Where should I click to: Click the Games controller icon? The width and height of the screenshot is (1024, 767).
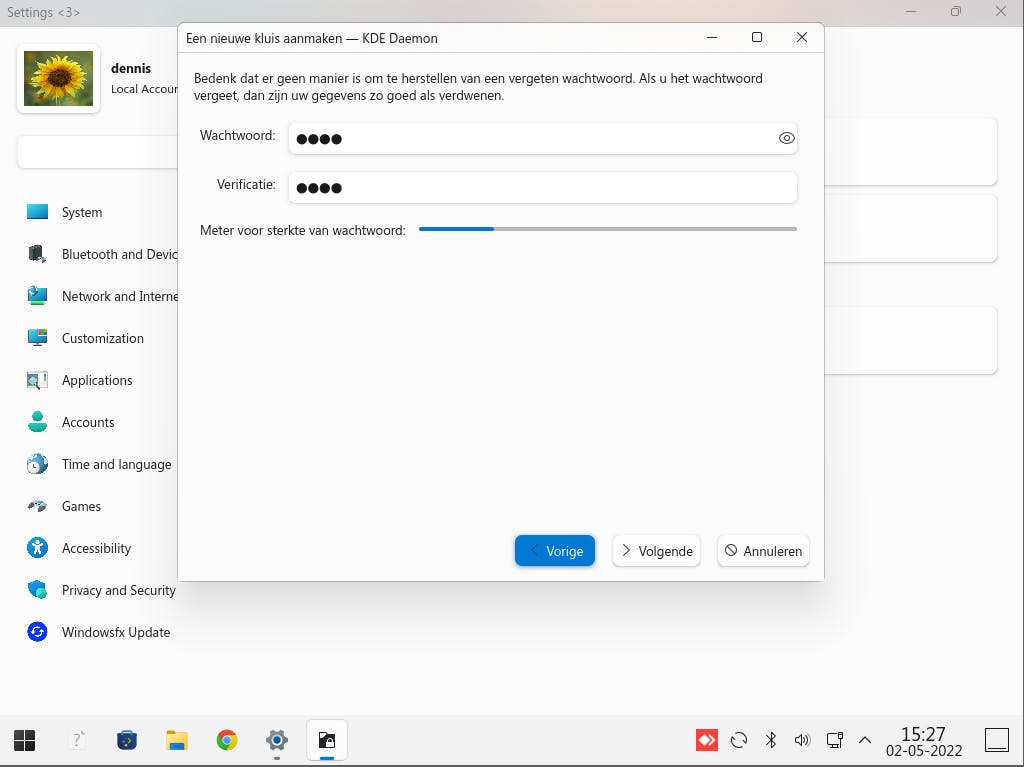tap(37, 506)
